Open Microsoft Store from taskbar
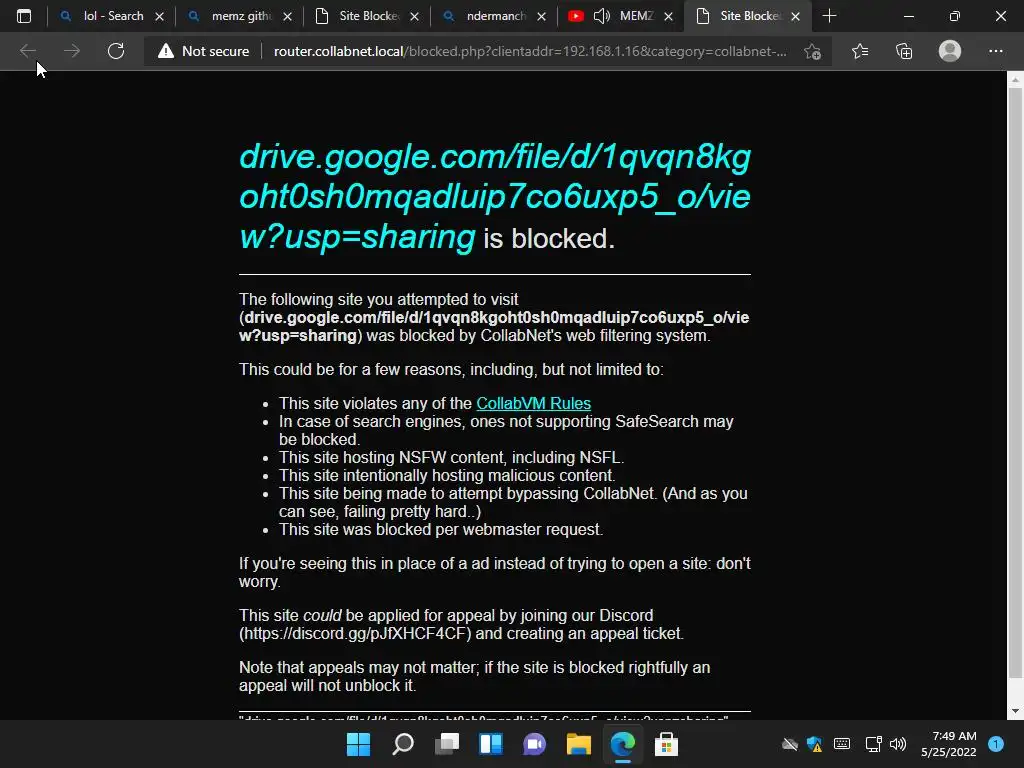 pos(666,744)
